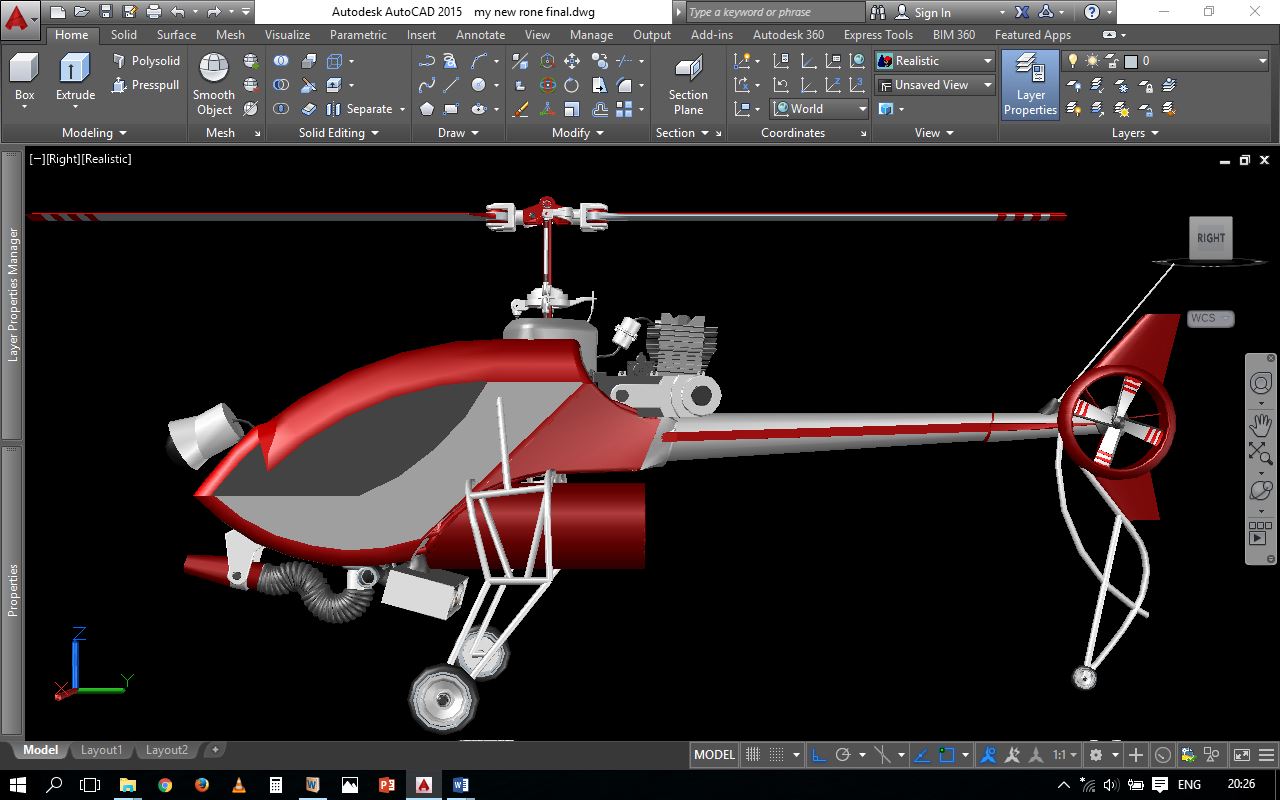Select the Presspull tool
The height and width of the screenshot is (800, 1280).
pos(146,85)
